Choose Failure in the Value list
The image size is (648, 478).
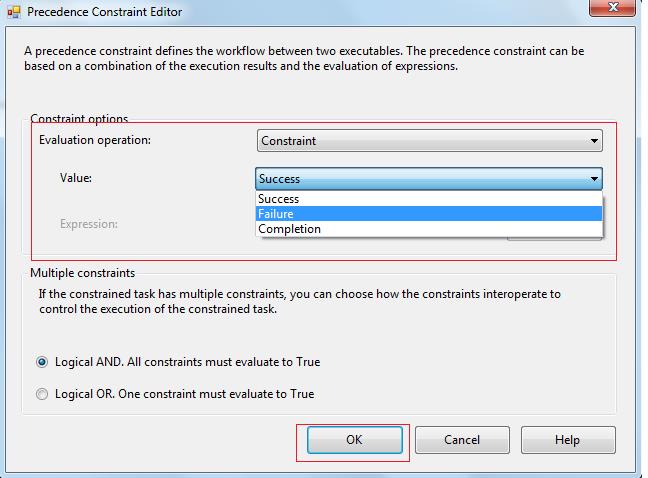click(x=276, y=214)
